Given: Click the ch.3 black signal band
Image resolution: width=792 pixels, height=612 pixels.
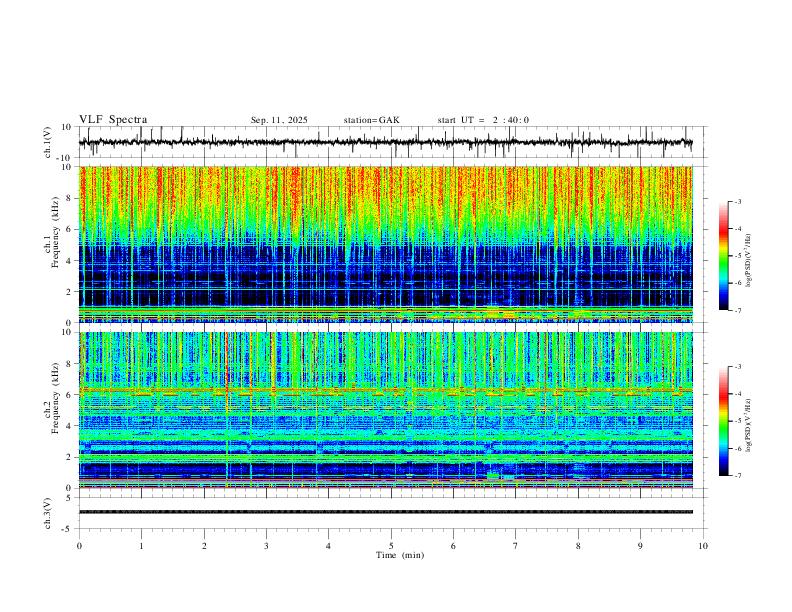Looking at the screenshot, I should [x=386, y=512].
